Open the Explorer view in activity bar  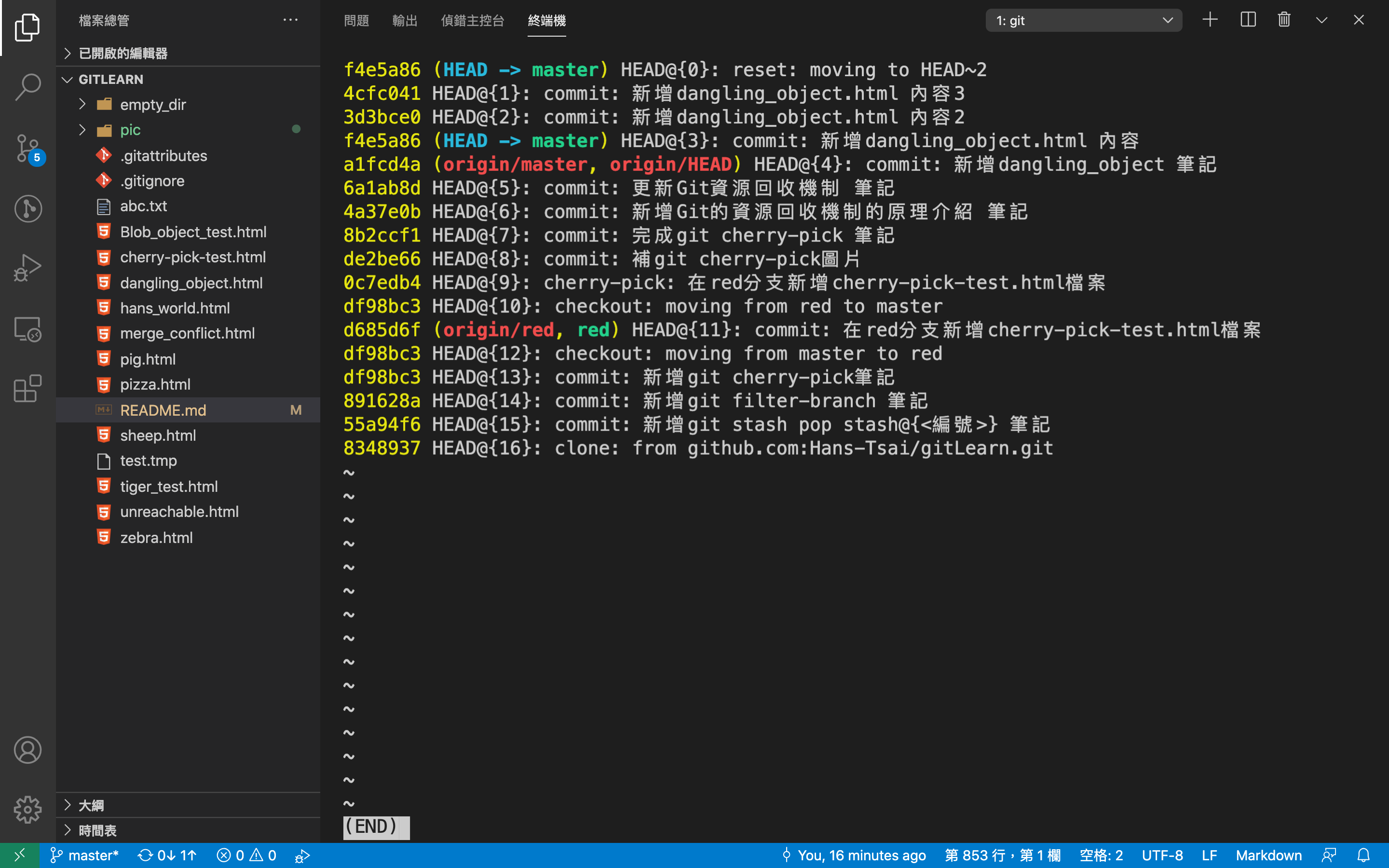(x=27, y=27)
